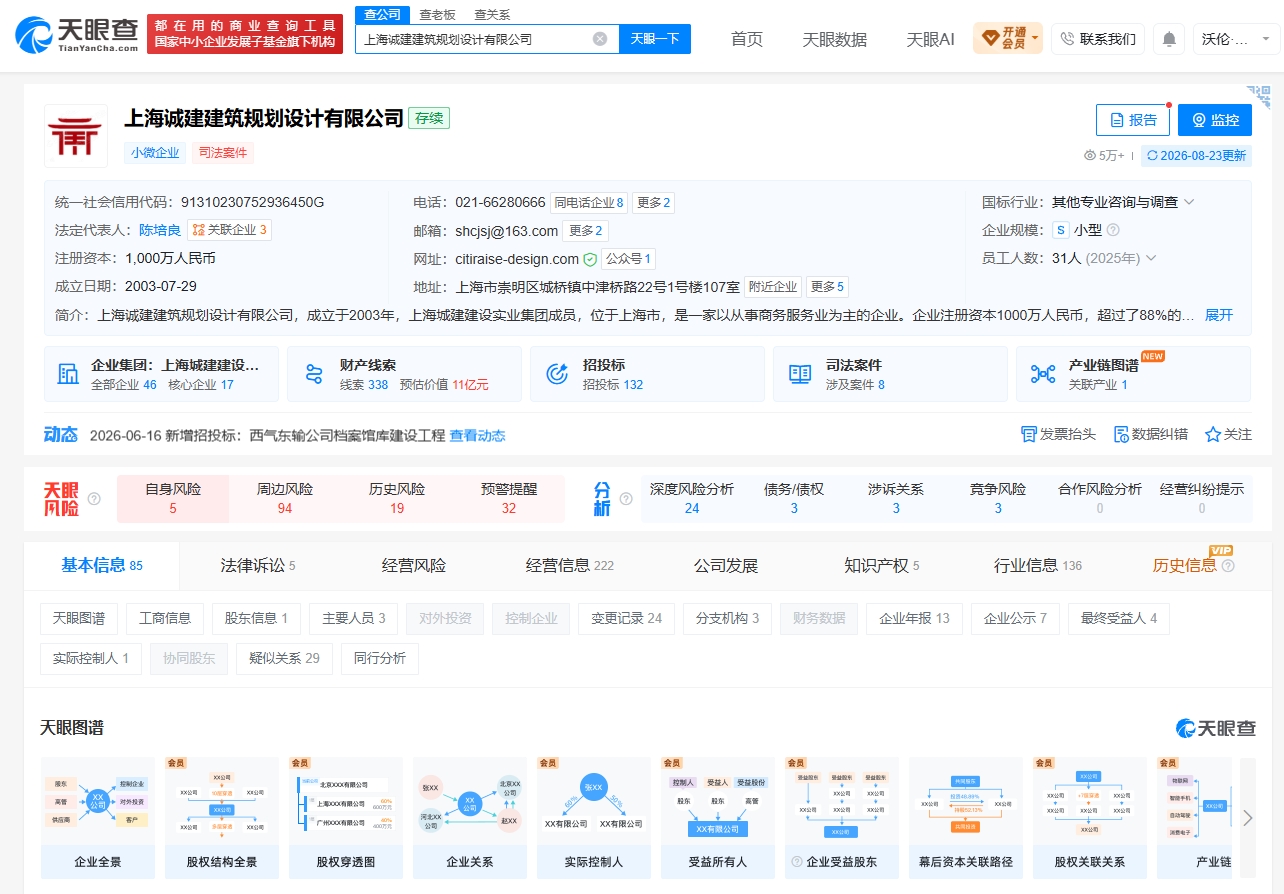Screen dimensions: 1284x894
Task: Open the 经营风险 tab
Action: [414, 566]
